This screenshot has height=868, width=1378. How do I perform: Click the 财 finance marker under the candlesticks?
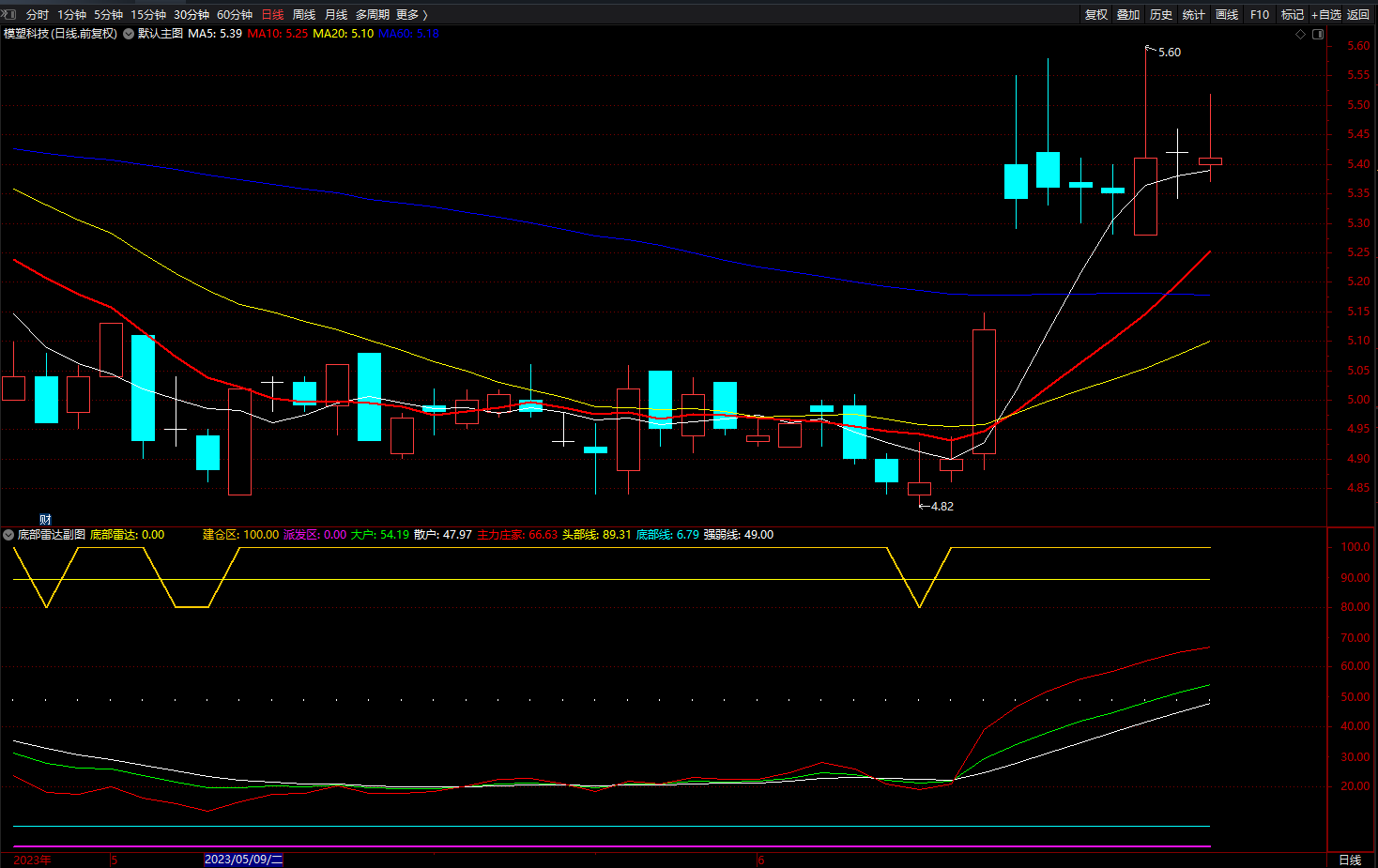(x=45, y=519)
